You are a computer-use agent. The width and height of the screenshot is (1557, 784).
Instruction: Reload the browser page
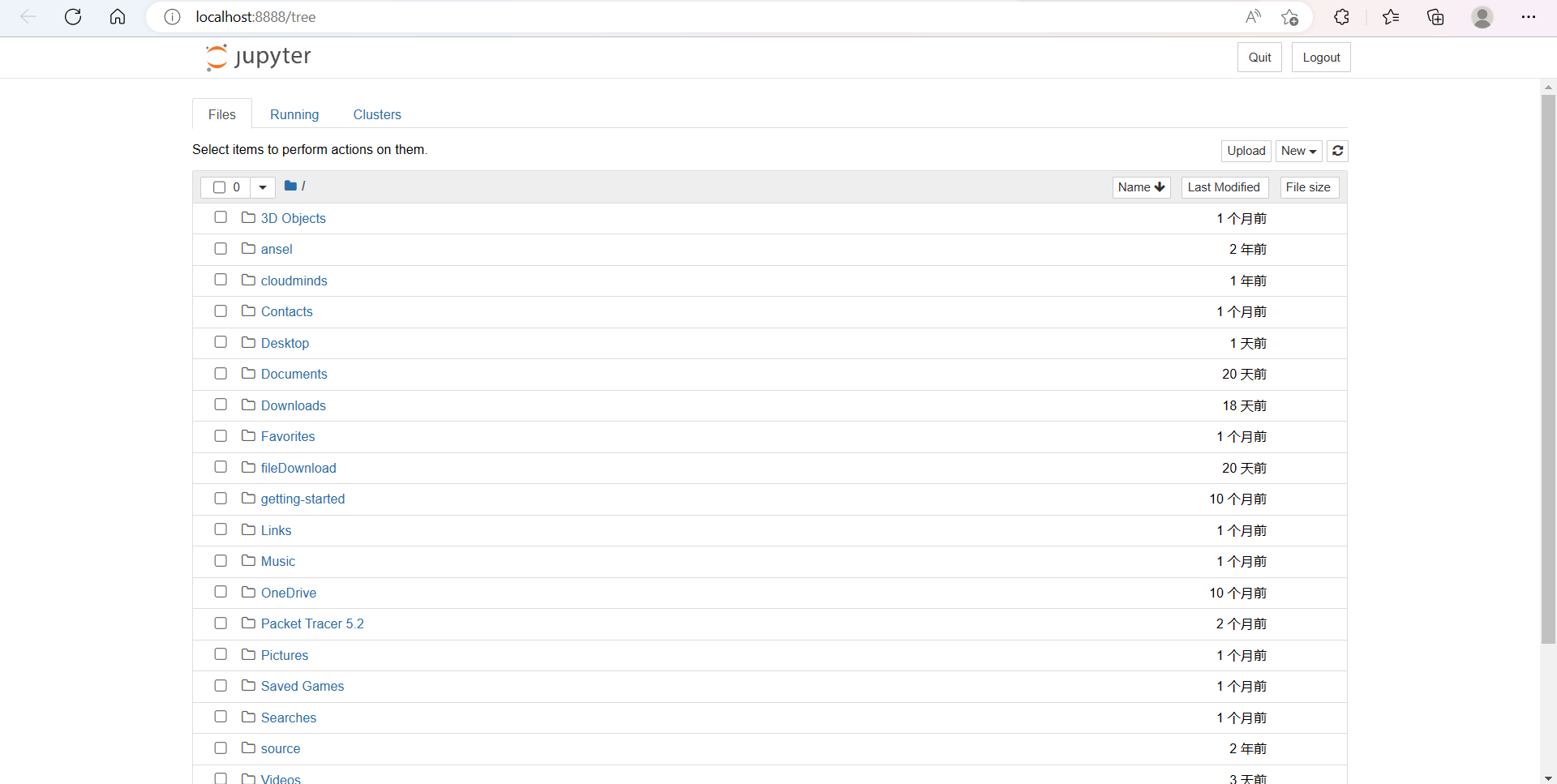click(73, 17)
